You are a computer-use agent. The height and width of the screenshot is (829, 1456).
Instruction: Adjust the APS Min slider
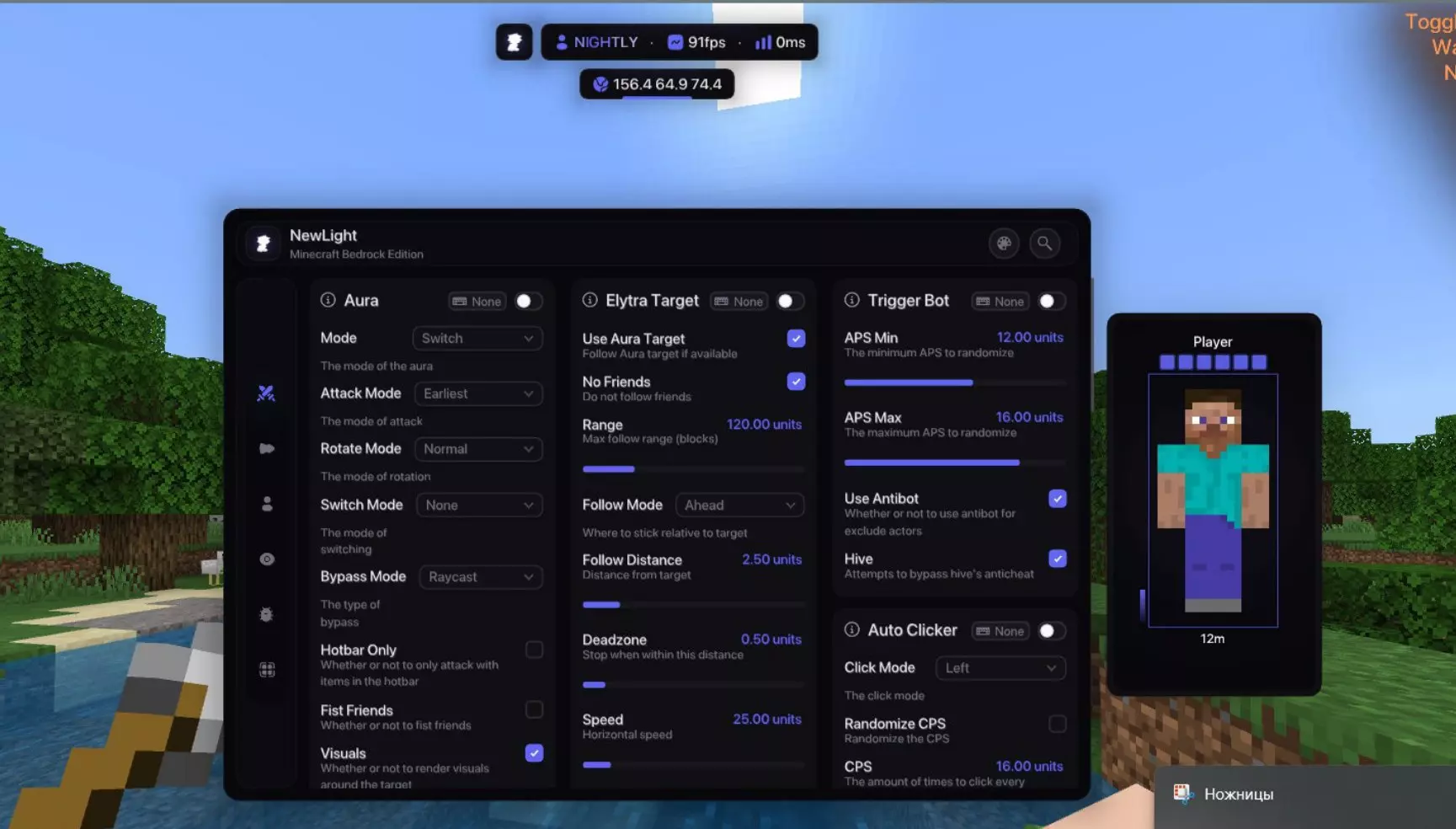pyautogui.click(x=955, y=382)
